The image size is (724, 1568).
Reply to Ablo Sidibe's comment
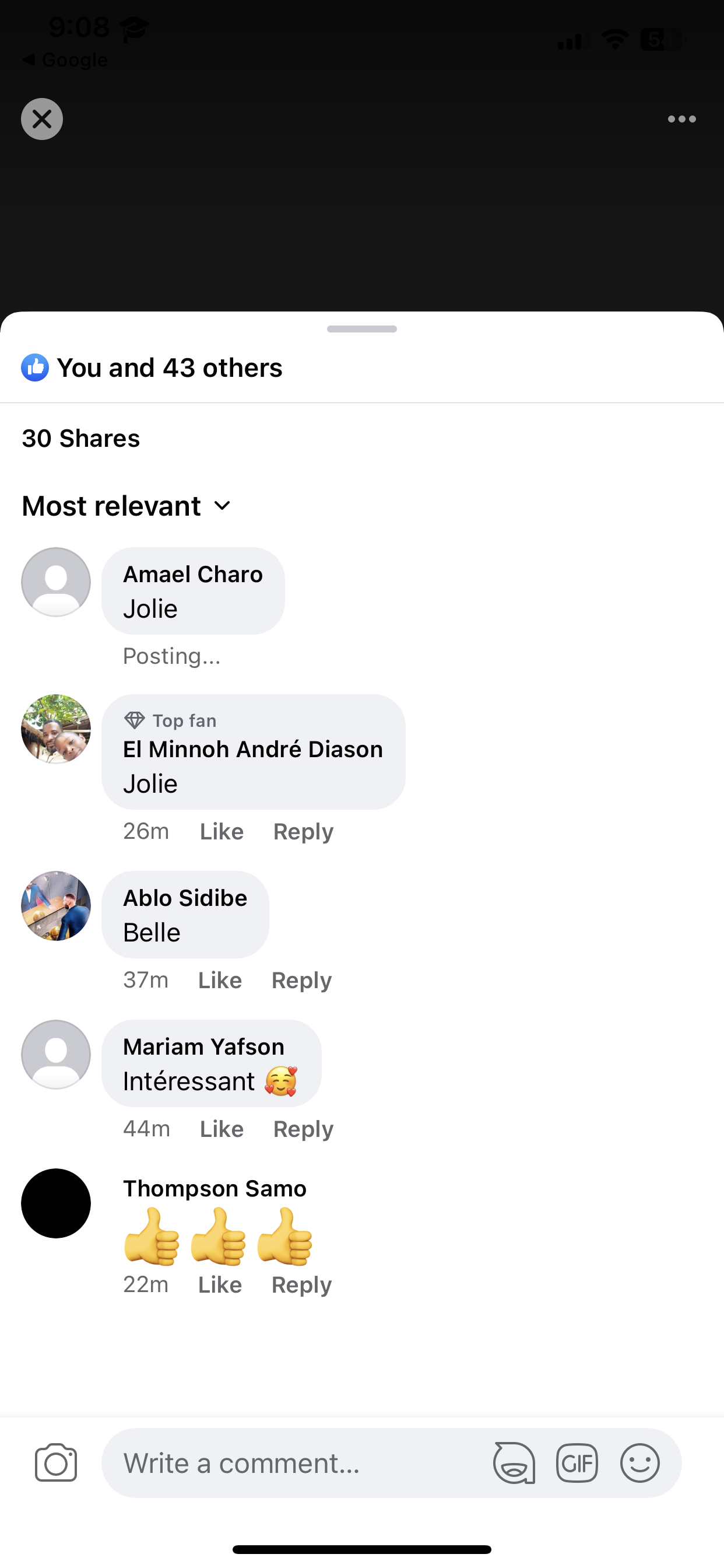(301, 980)
